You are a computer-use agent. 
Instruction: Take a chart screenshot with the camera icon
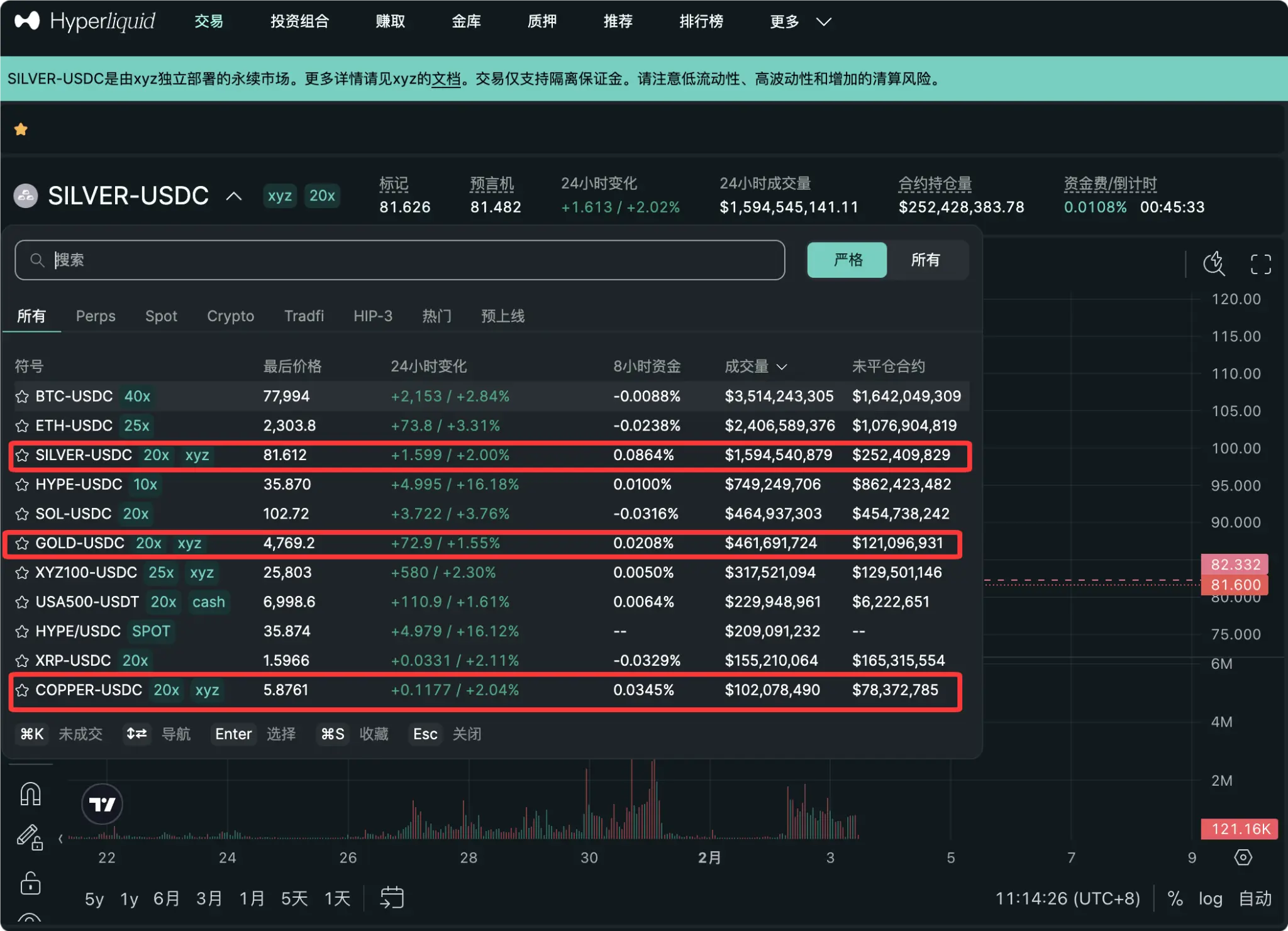1214,264
